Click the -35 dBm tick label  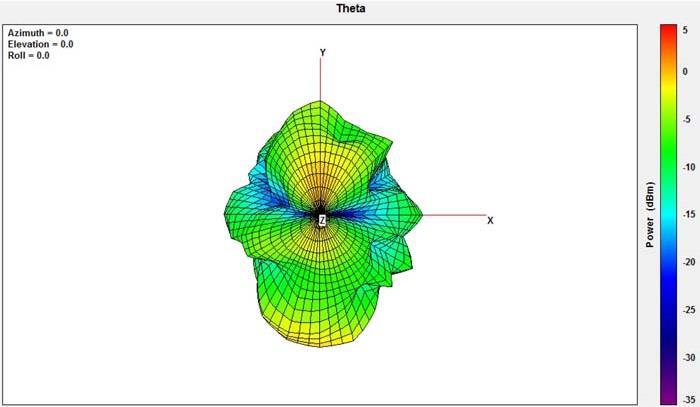pyautogui.click(x=685, y=398)
